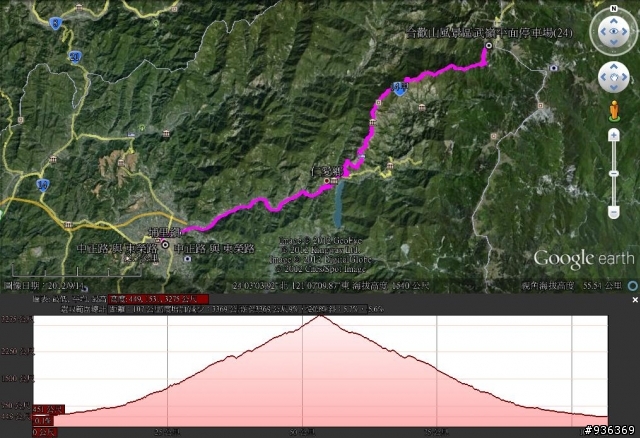Click the highway 8 route shield
The image size is (640, 438).
point(56,24)
